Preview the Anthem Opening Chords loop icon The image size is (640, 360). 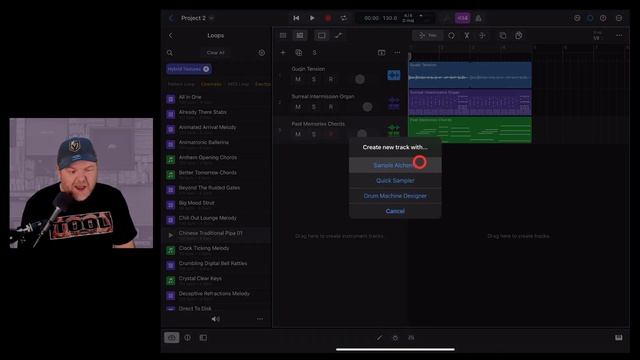pos(171,160)
